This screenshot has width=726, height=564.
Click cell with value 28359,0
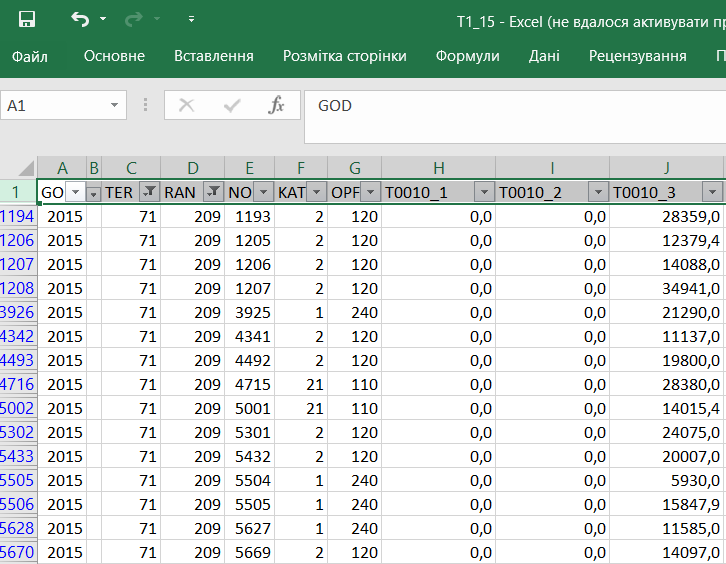point(666,216)
